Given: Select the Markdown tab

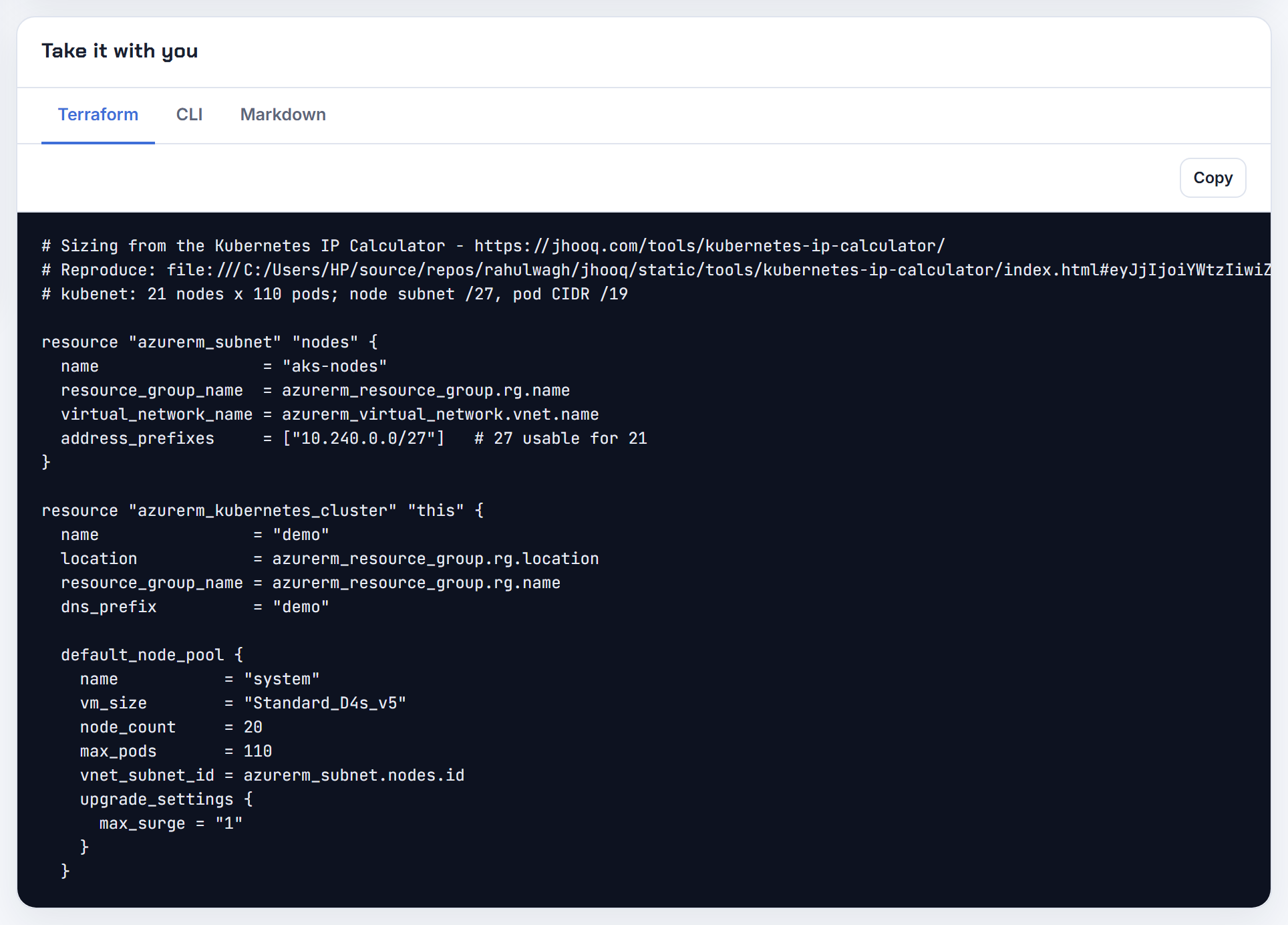Looking at the screenshot, I should [283, 115].
